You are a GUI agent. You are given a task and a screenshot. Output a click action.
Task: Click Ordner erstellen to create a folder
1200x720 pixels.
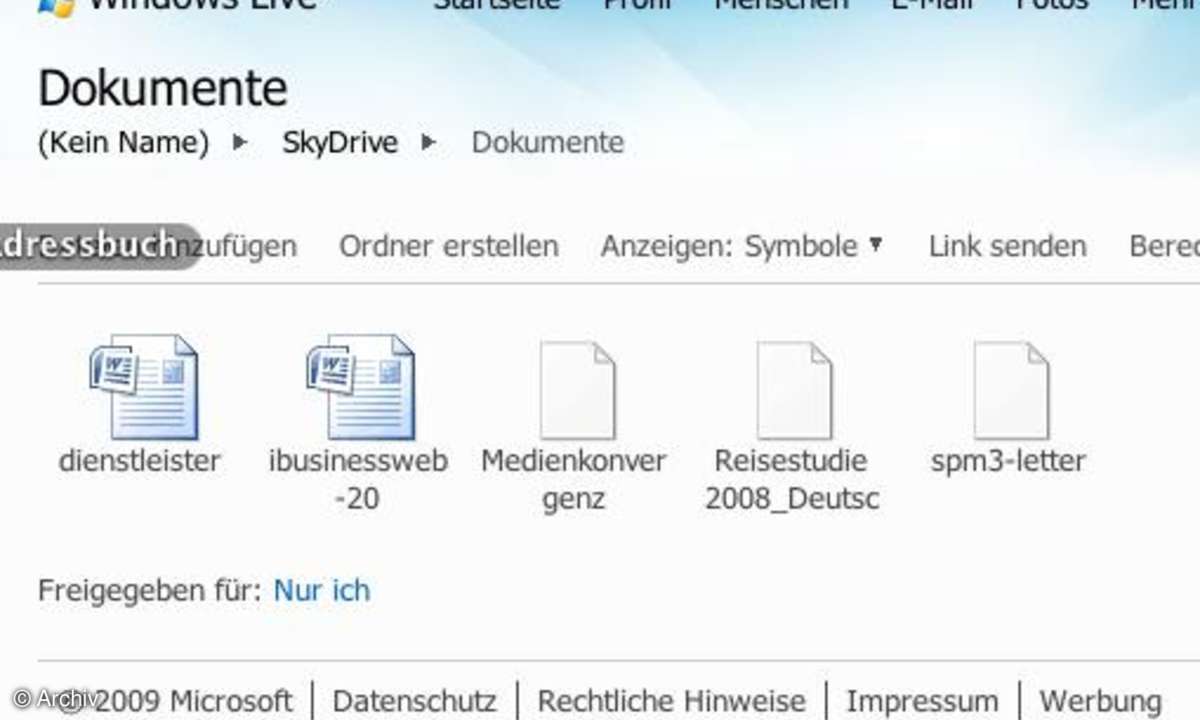point(448,246)
